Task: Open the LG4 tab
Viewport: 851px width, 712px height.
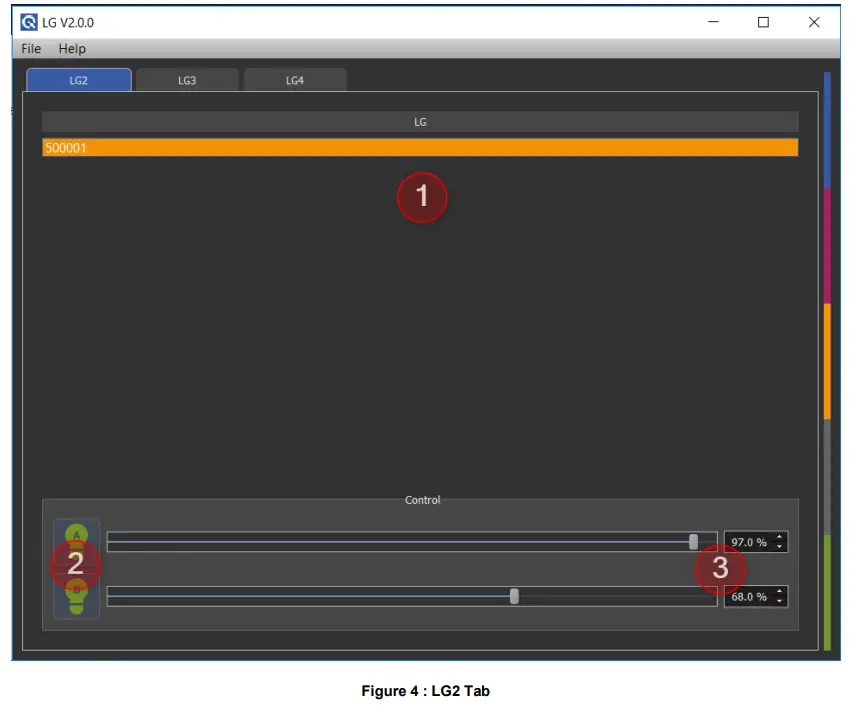Action: [x=295, y=80]
